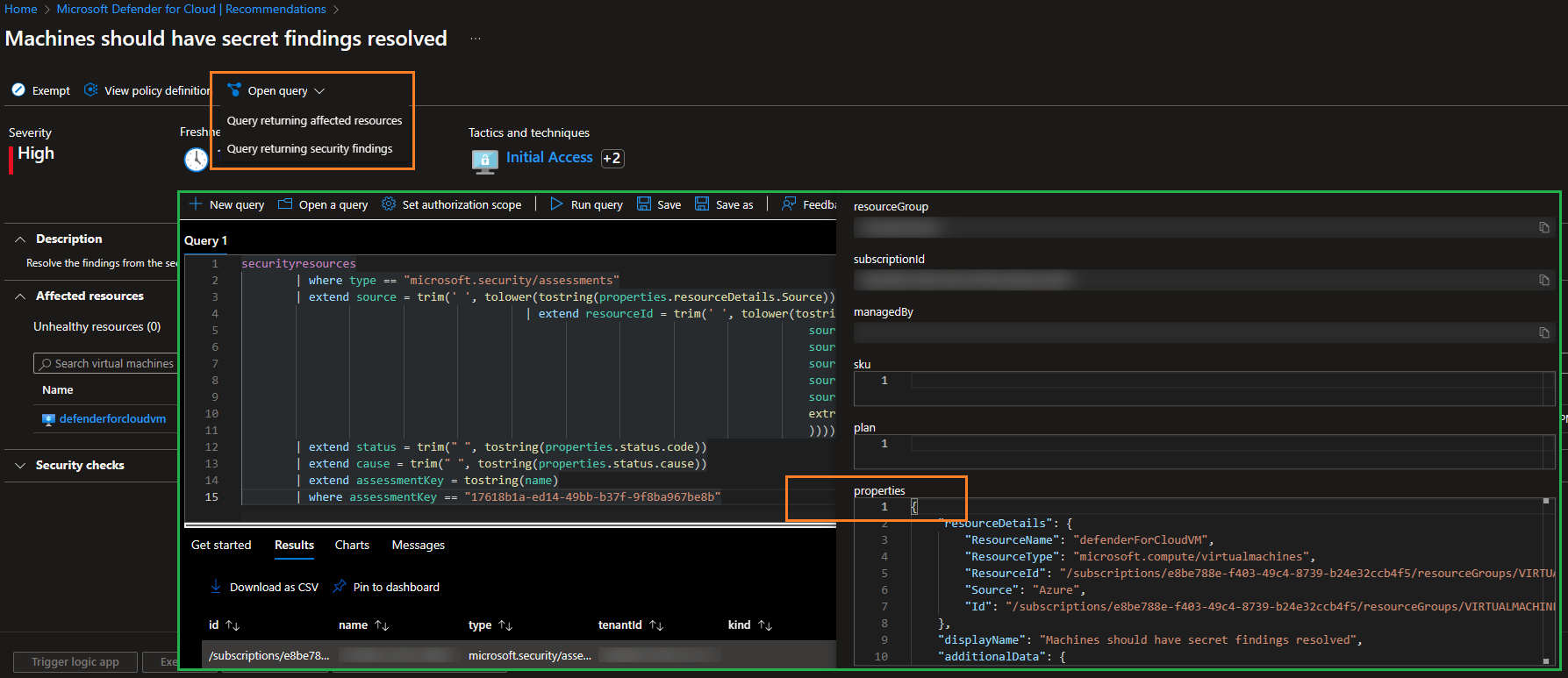The image size is (1568, 678).
Task: Open the Messages tab
Action: pyautogui.click(x=418, y=546)
